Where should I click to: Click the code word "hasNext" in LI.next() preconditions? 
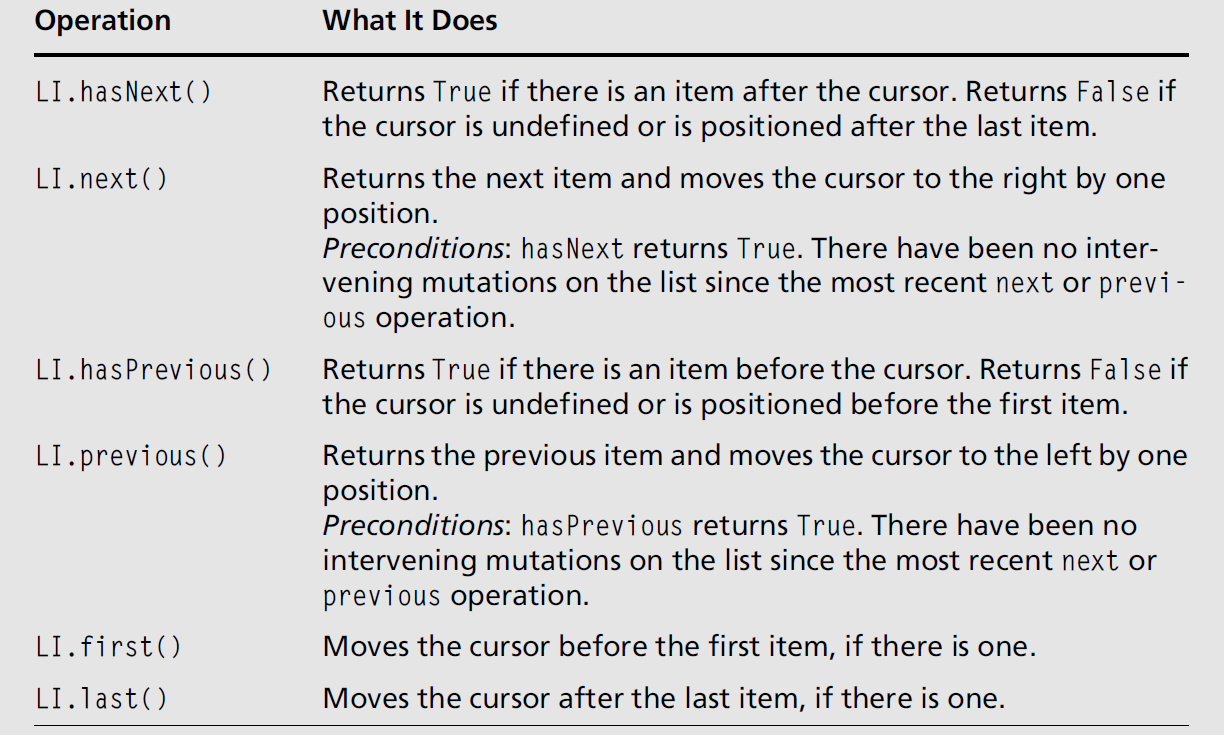coord(573,249)
